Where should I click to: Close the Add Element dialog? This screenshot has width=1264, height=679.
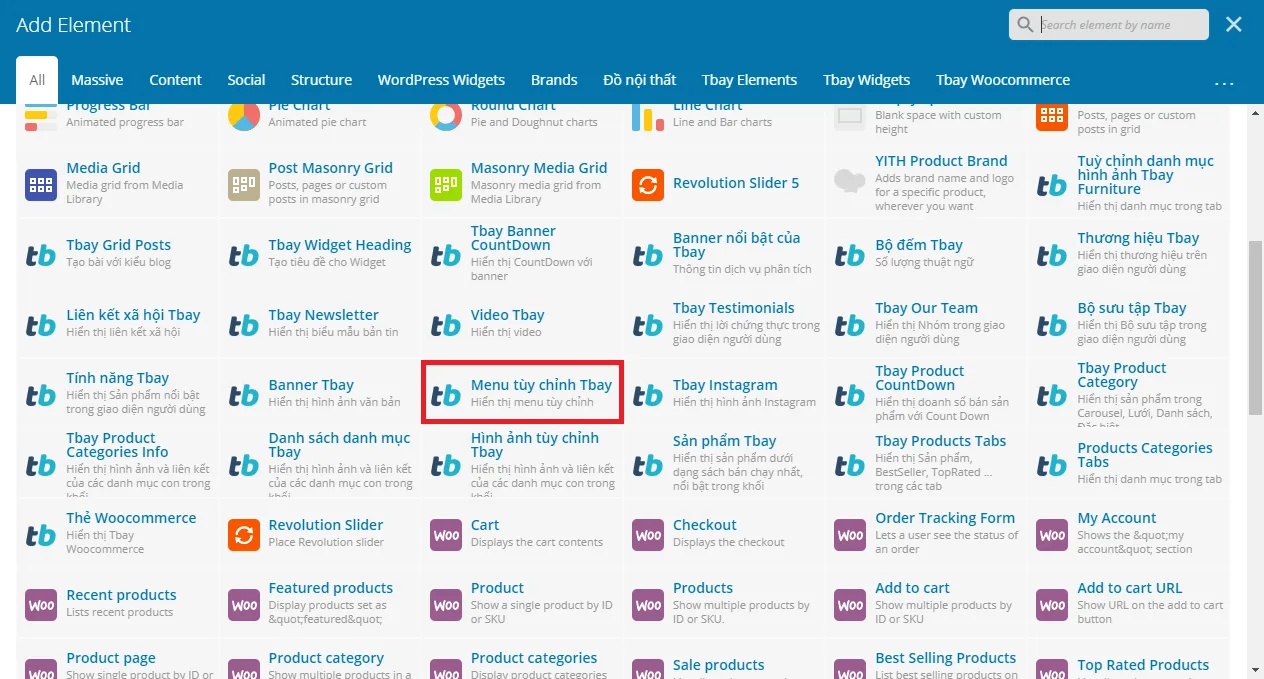tap(1234, 25)
